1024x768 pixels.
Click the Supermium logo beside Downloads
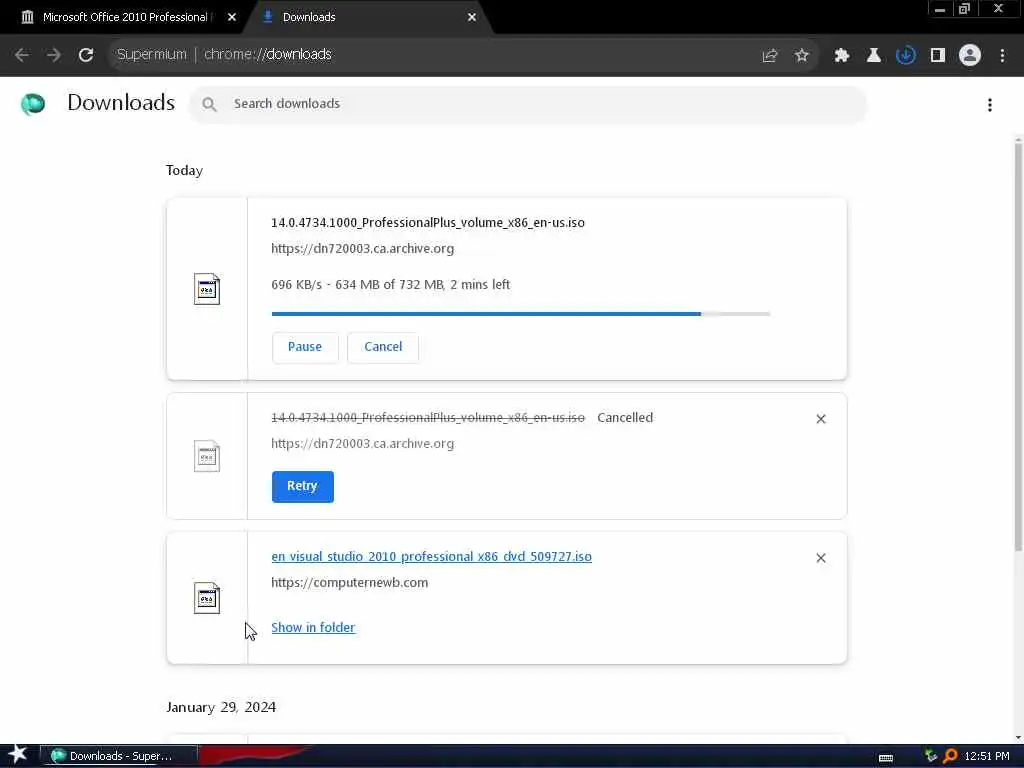[33, 104]
